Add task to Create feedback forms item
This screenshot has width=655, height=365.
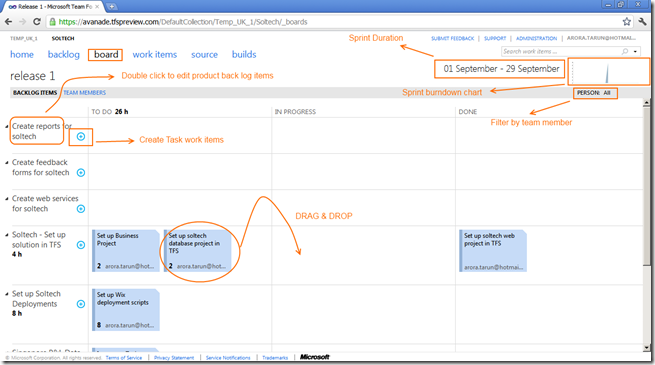[x=81, y=173]
